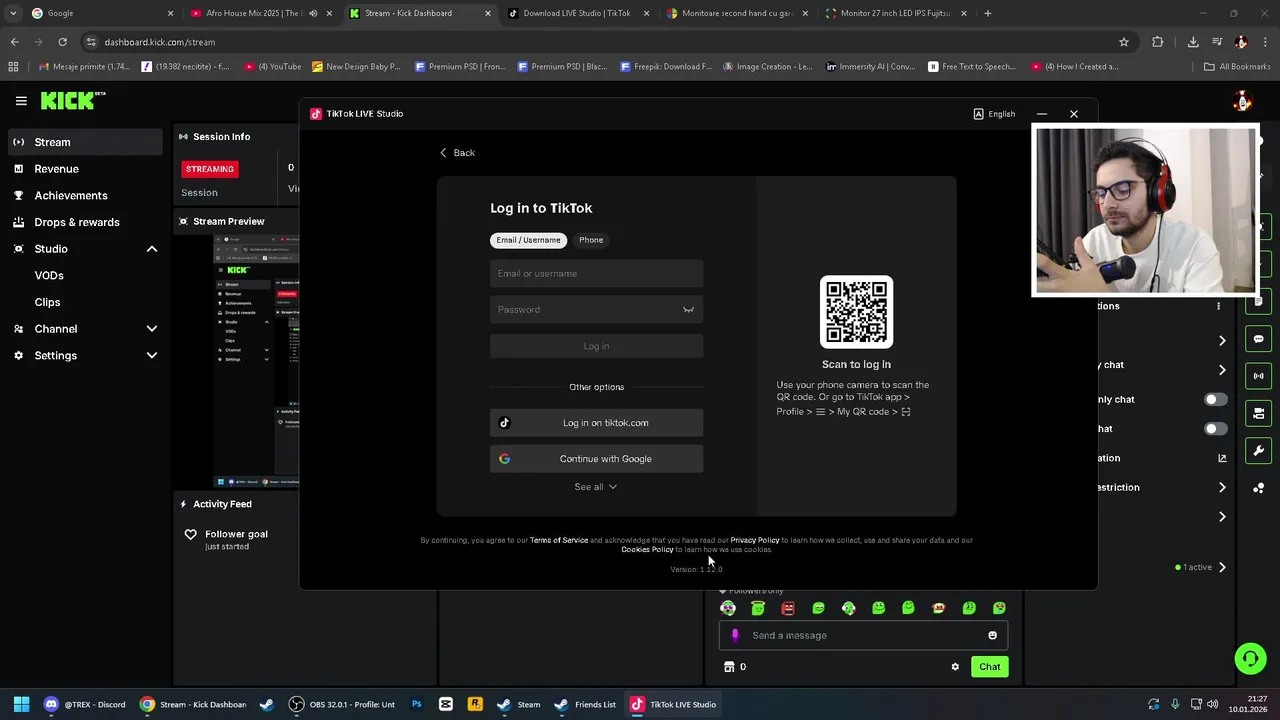This screenshot has width=1280, height=720.
Task: Open the VODs page in the sidebar
Action: point(49,275)
